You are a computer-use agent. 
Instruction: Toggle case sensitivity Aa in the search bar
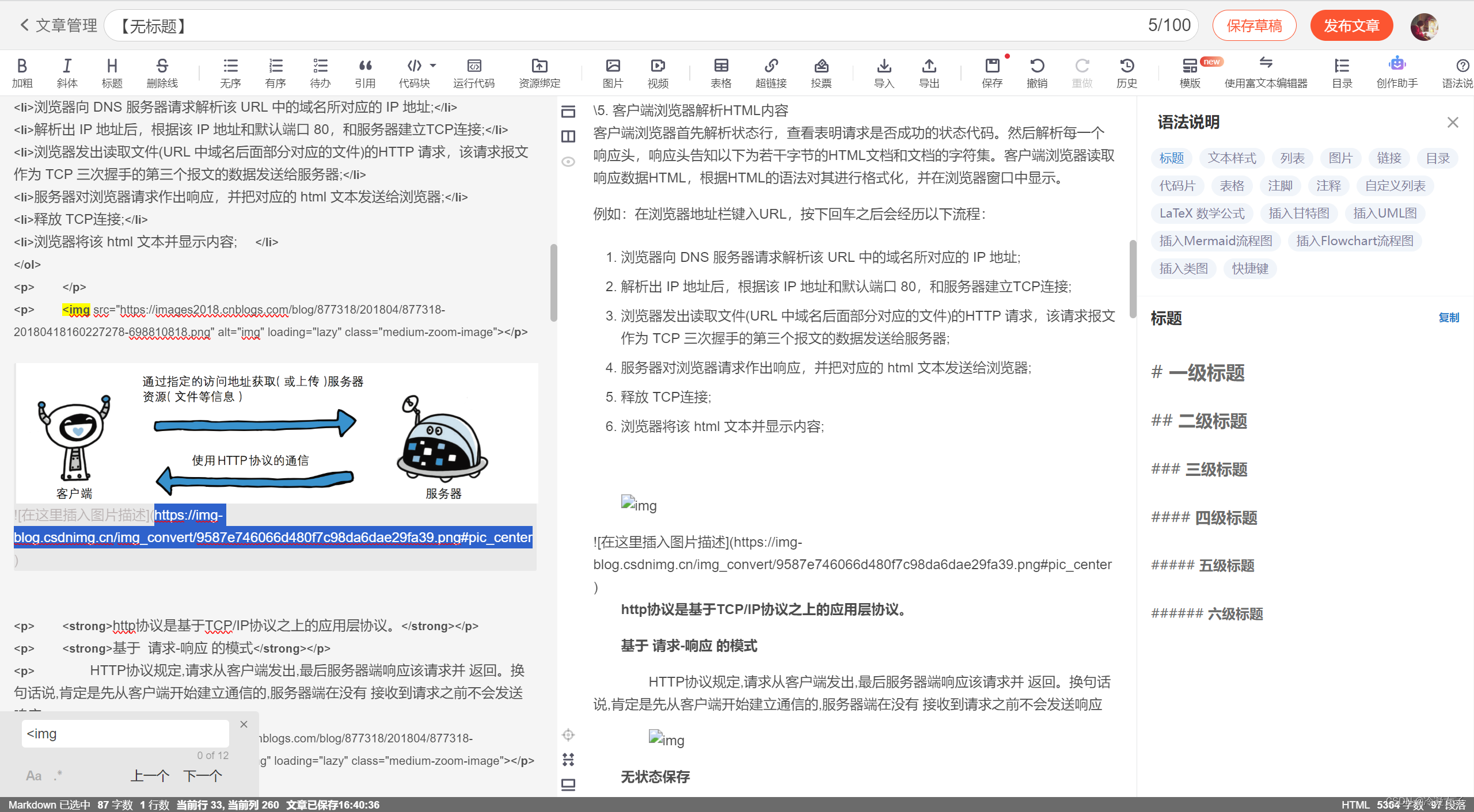pyautogui.click(x=33, y=775)
